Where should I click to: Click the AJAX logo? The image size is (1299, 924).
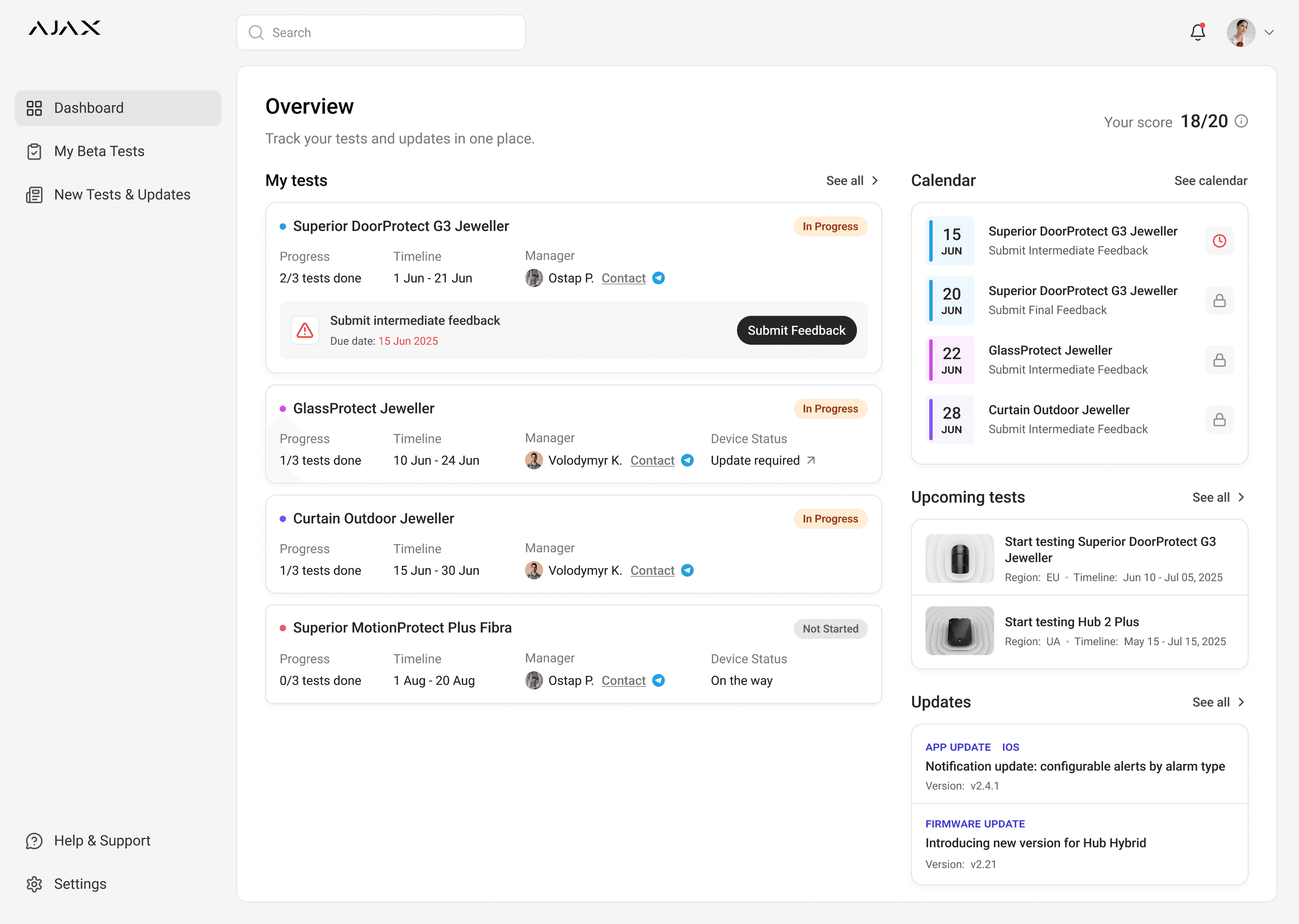click(64, 28)
